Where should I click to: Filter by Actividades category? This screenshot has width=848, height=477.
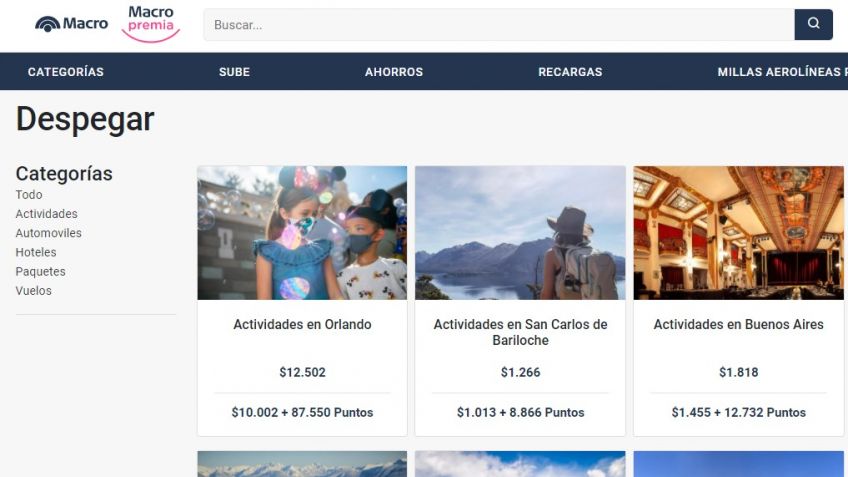[47, 214]
